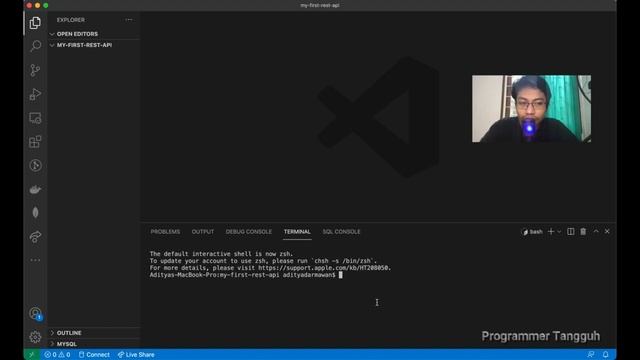Open Run and Debug view icon

[x=35, y=94]
